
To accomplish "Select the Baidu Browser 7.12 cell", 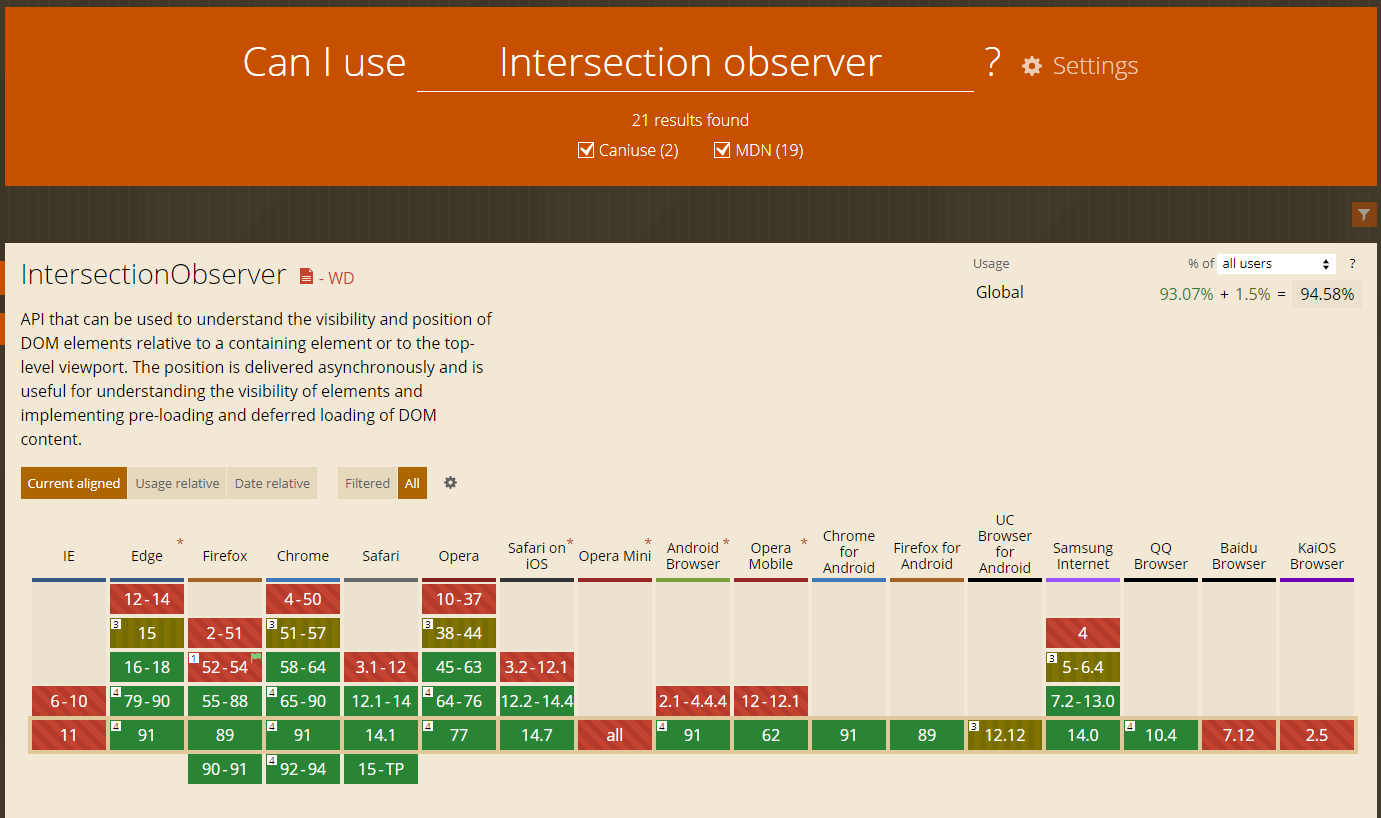I will (1239, 735).
